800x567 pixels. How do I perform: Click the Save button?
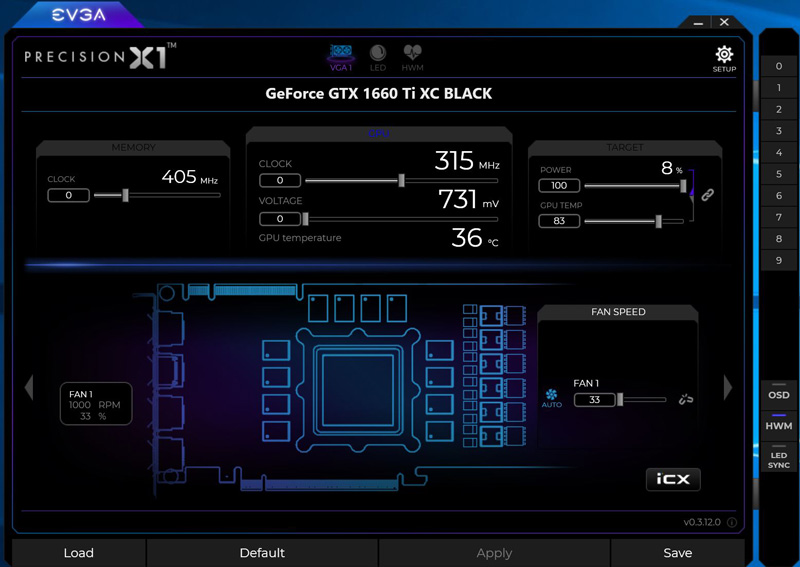tap(678, 553)
